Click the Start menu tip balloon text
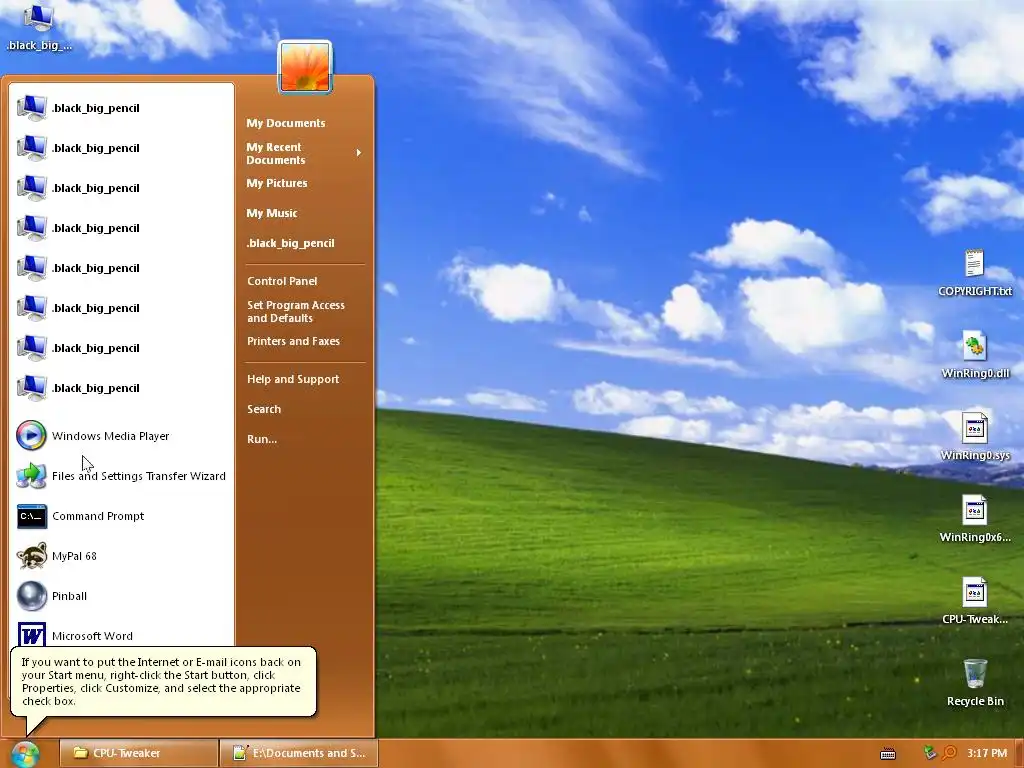The height and width of the screenshot is (768, 1024). point(161,681)
